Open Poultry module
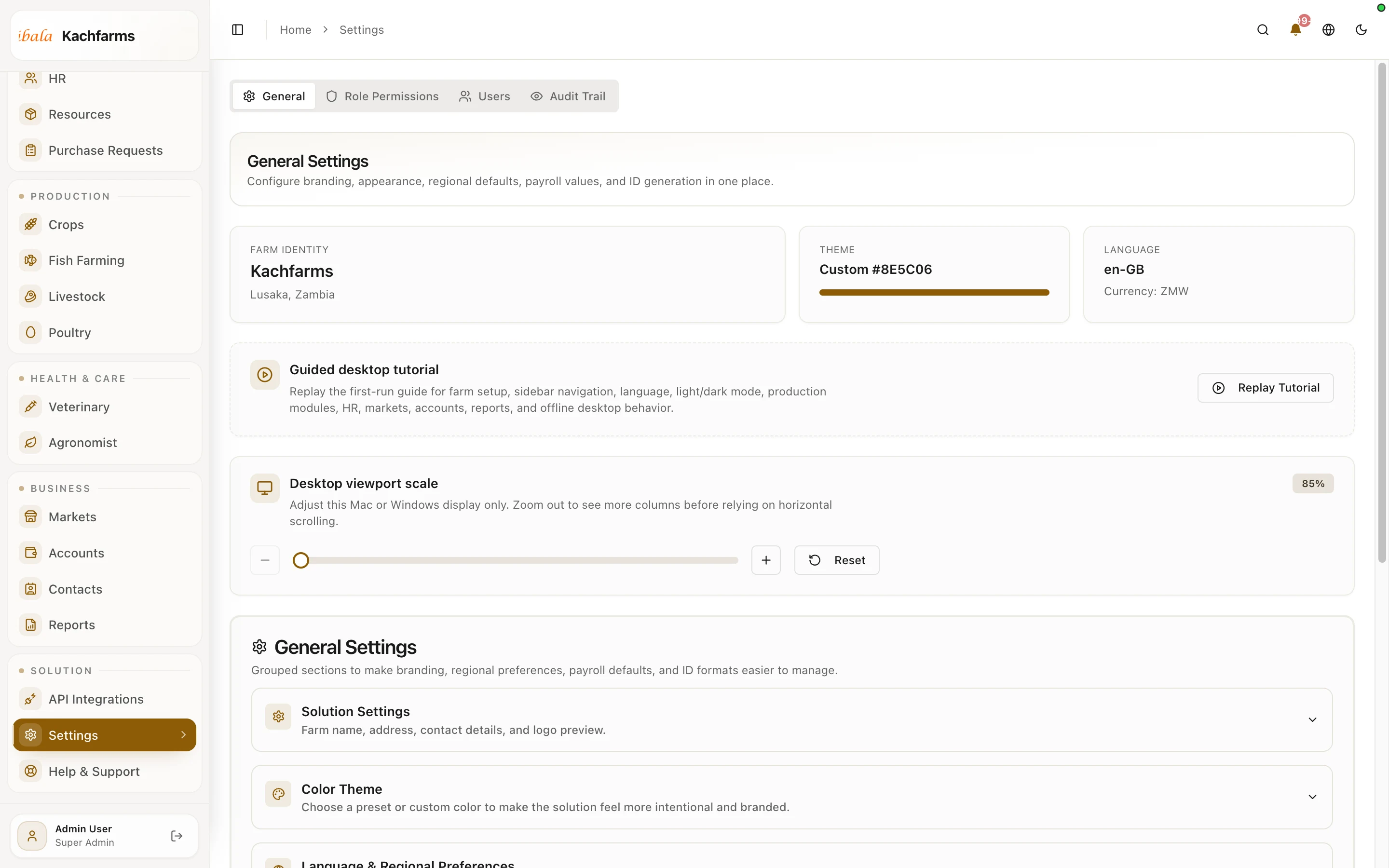Screen dimensions: 1389x868 tap(105, 333)
